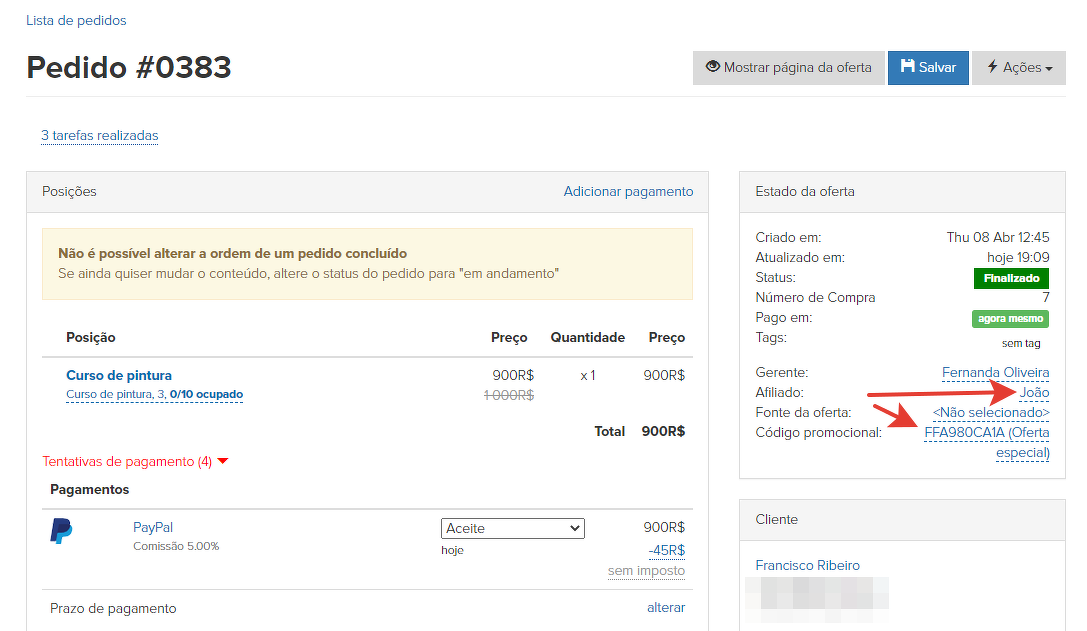Click the green Finalizado status badge
The width and height of the screenshot is (1087, 631).
[1010, 278]
